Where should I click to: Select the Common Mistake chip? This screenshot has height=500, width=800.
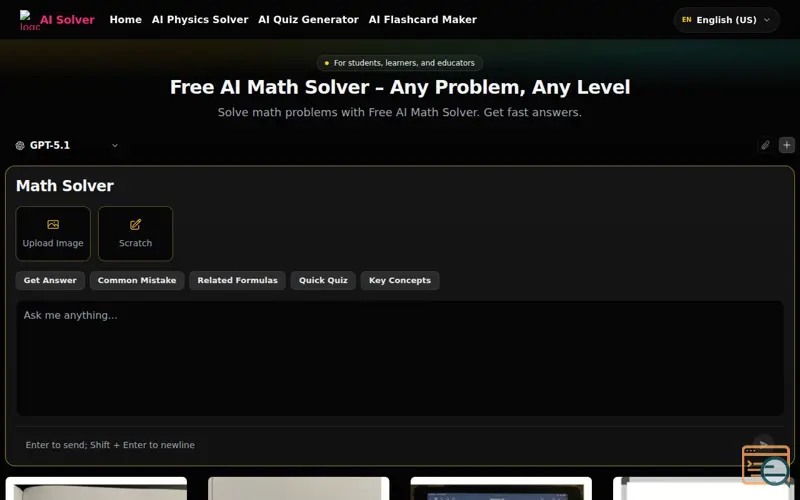137,281
